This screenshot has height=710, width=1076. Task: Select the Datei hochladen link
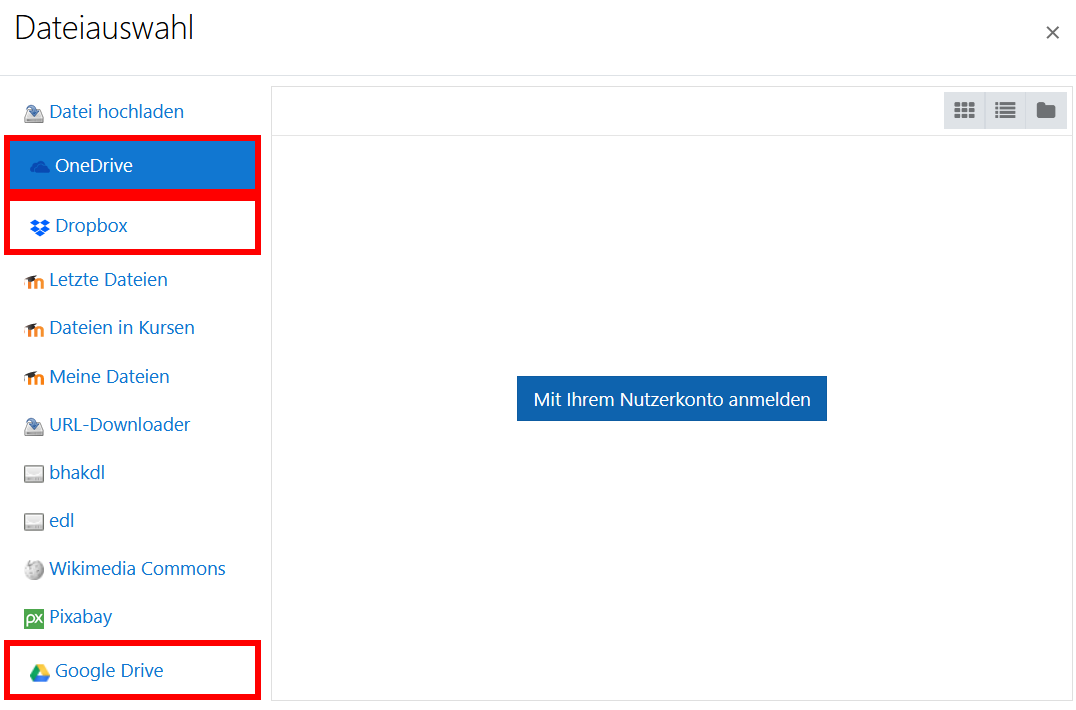point(117,111)
